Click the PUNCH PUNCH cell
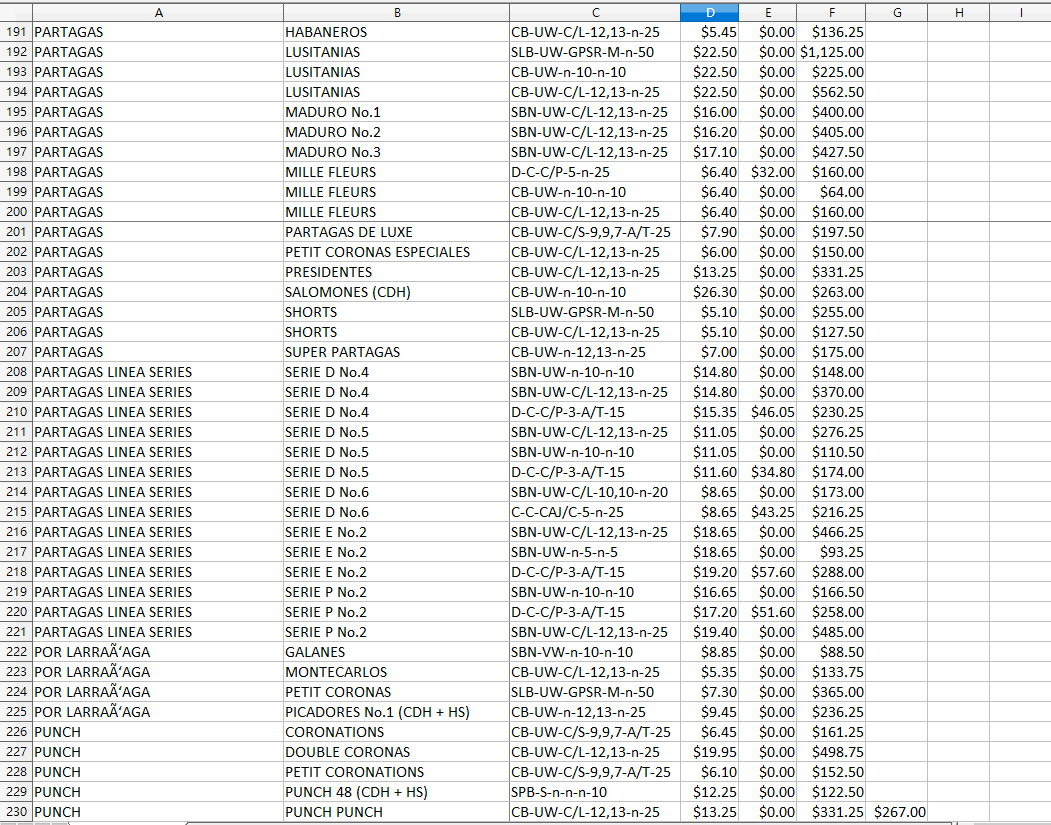The height and width of the screenshot is (825, 1051). [x=397, y=812]
